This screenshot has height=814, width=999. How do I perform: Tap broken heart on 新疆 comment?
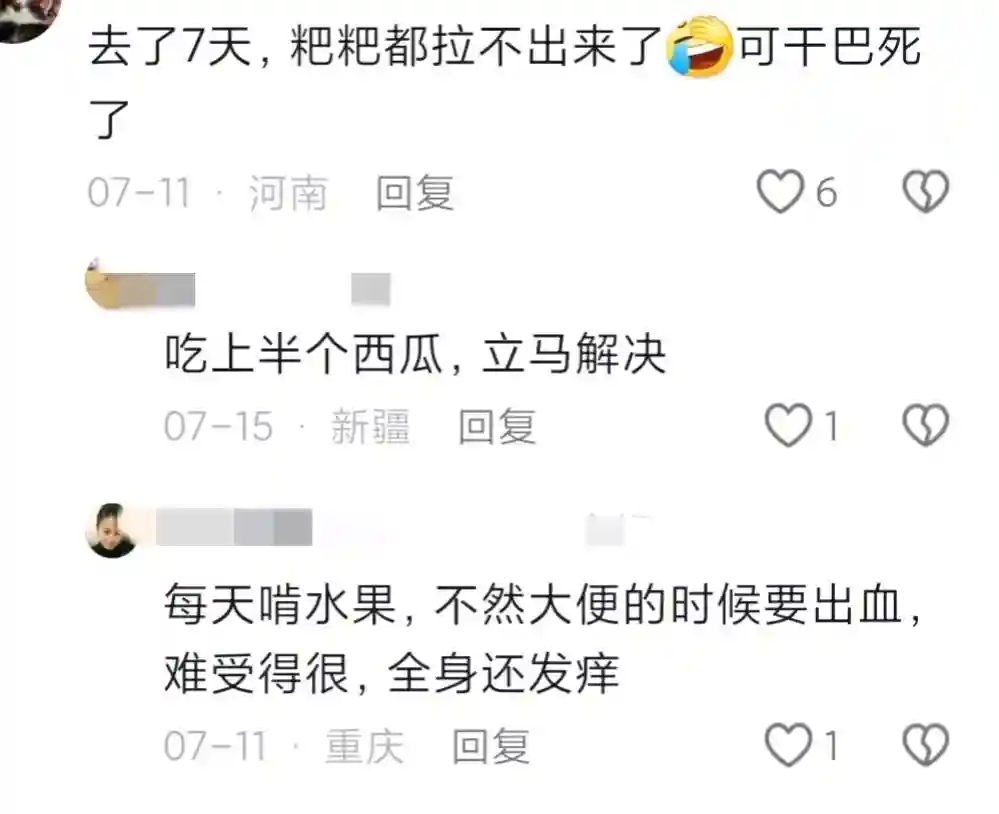(926, 425)
